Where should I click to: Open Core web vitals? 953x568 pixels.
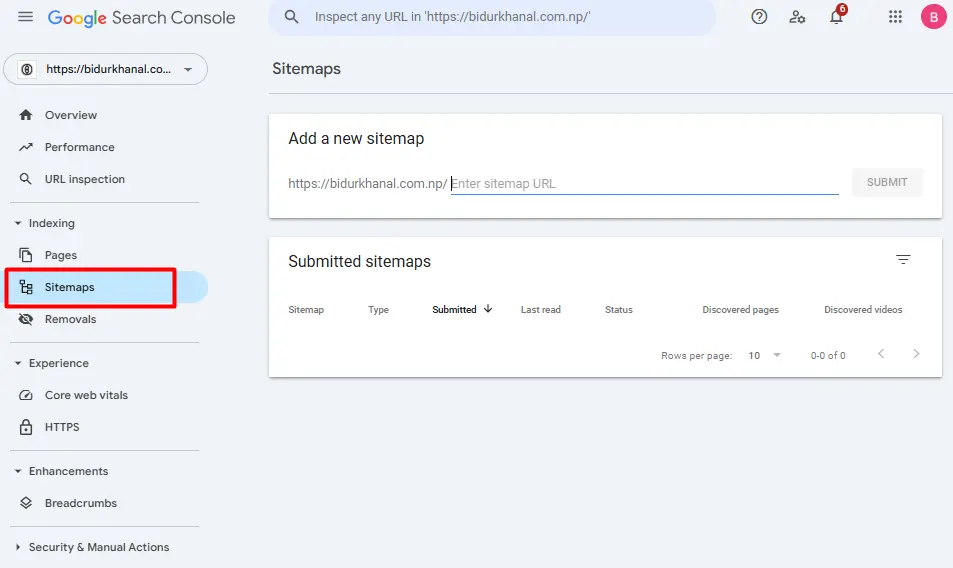86,395
